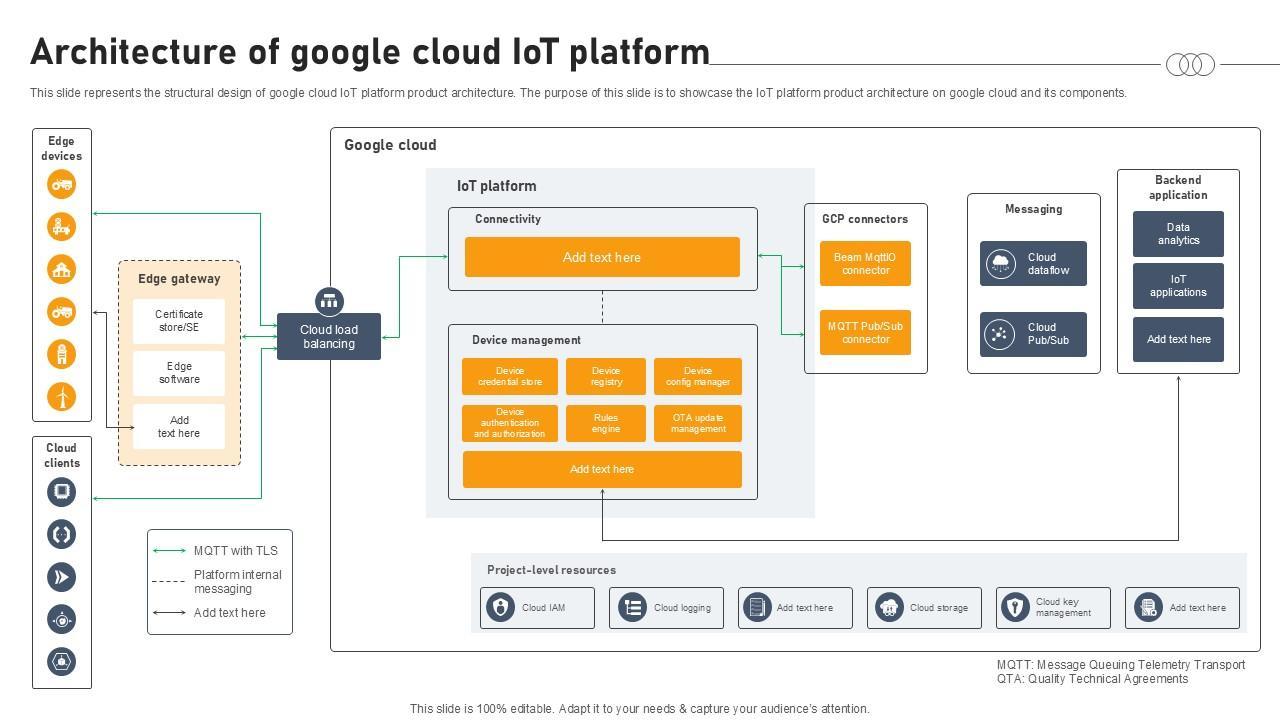Select the Cloud load balancing block
The width and height of the screenshot is (1280, 720).
coord(329,337)
